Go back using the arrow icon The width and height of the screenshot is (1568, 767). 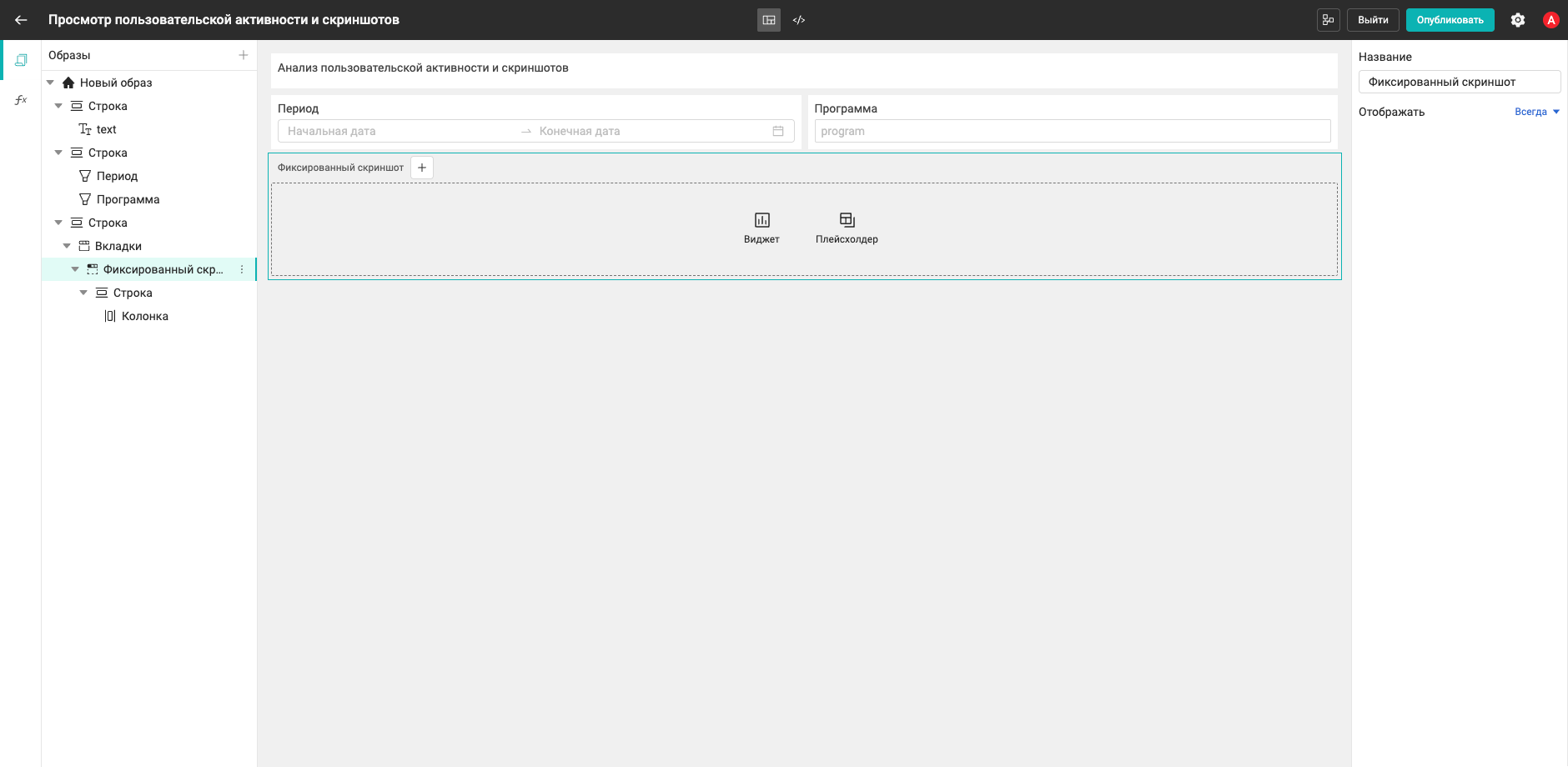tap(21, 20)
